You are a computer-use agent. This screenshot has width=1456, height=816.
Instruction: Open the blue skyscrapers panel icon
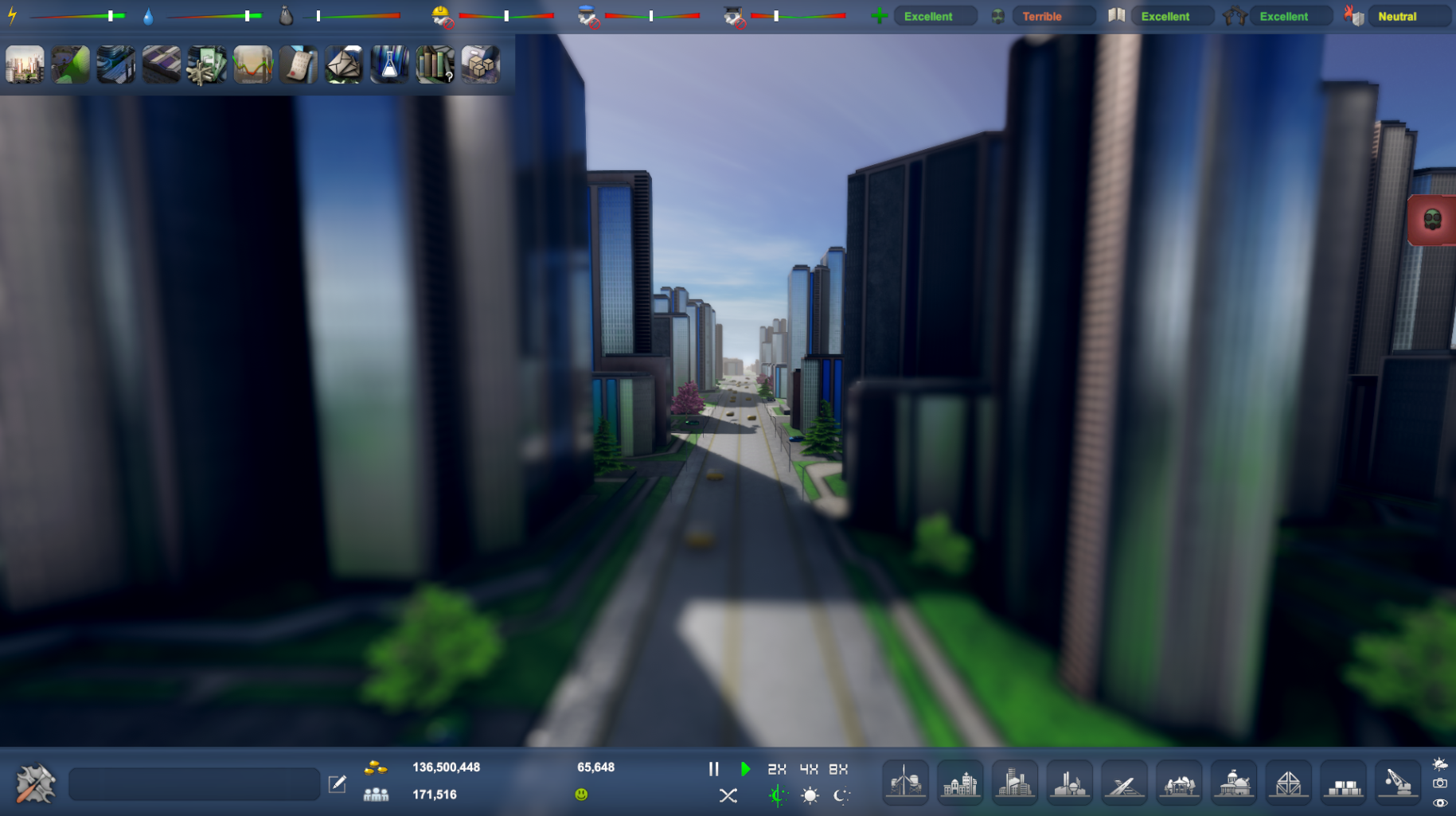click(115, 64)
